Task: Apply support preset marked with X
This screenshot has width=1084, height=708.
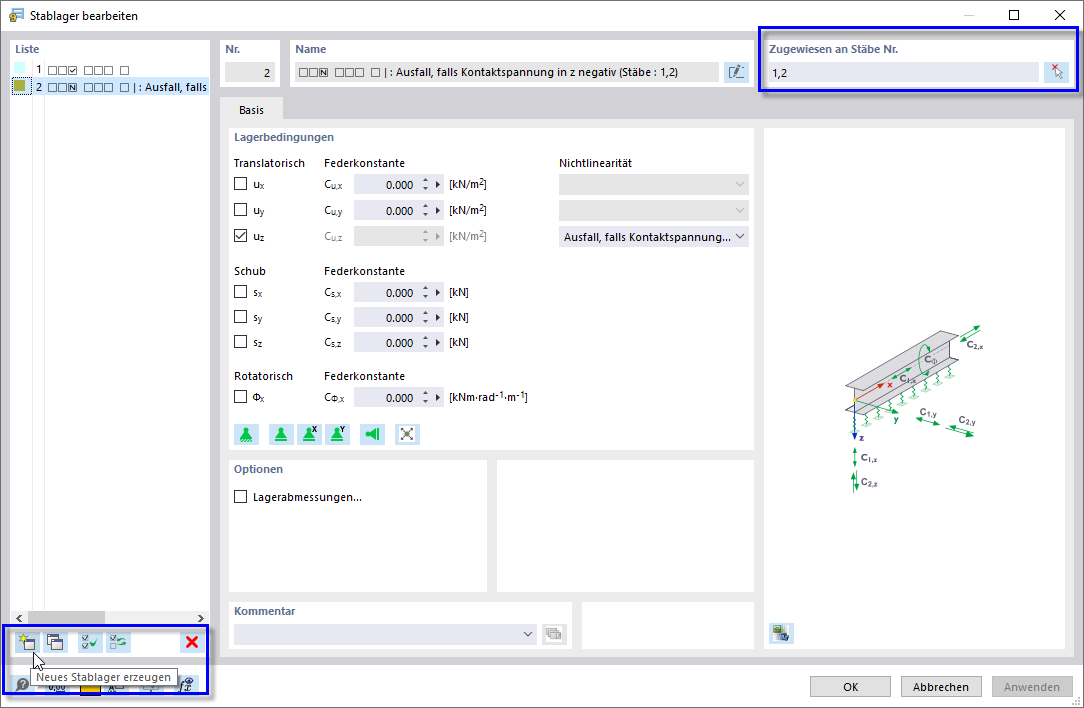Action: (x=309, y=434)
